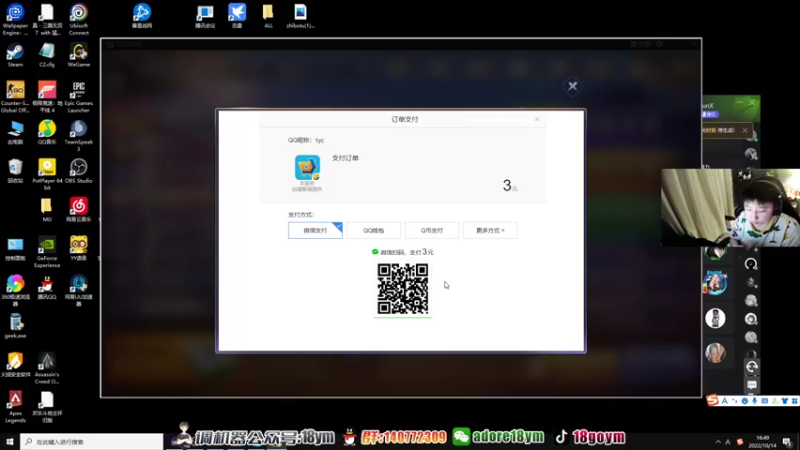Open the Windows Start menu

[x=10, y=441]
